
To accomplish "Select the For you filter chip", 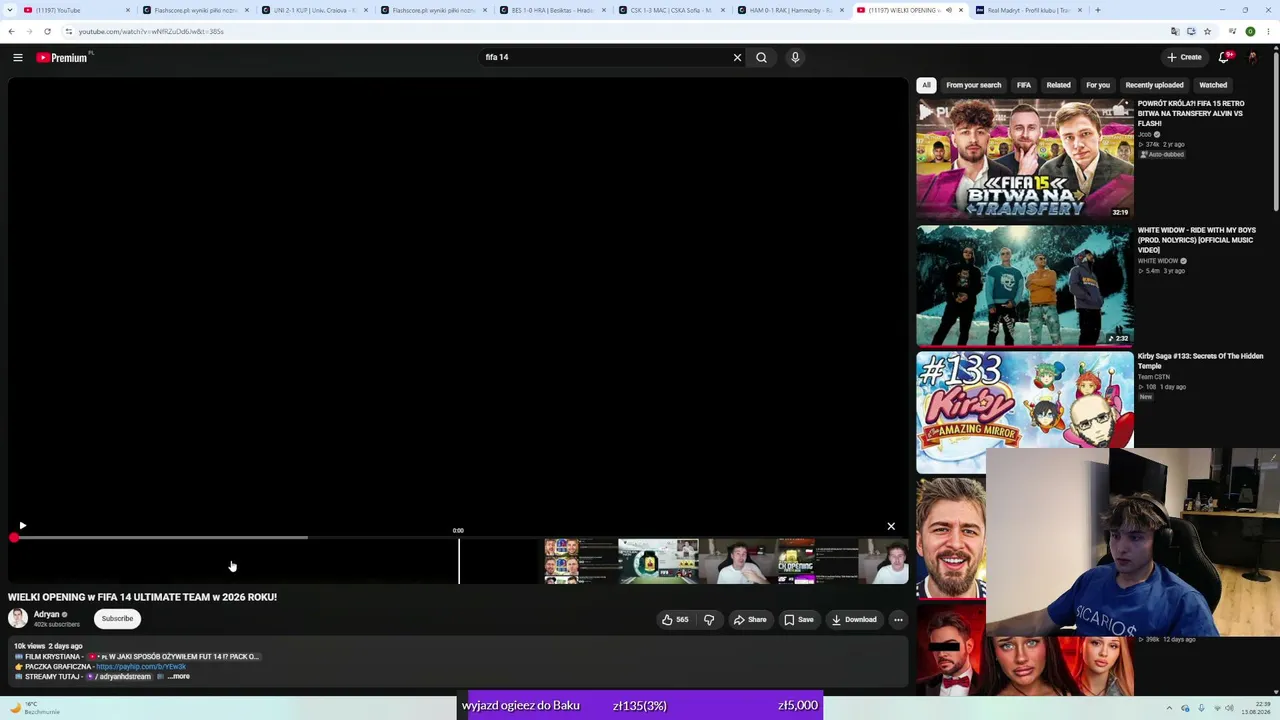I will pos(1098,85).
